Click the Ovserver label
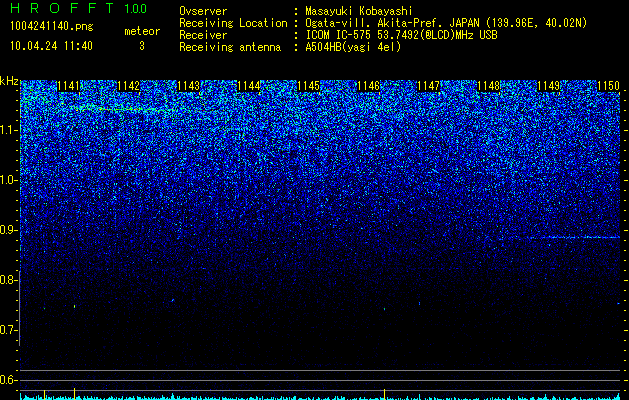Screen dimensions: 629x400 click(203, 11)
